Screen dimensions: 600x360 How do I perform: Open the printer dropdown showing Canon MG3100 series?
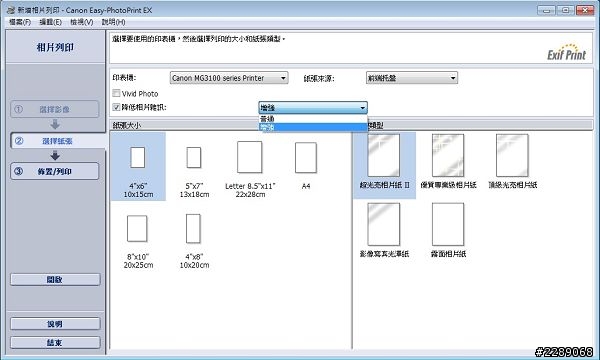pyautogui.click(x=229, y=78)
